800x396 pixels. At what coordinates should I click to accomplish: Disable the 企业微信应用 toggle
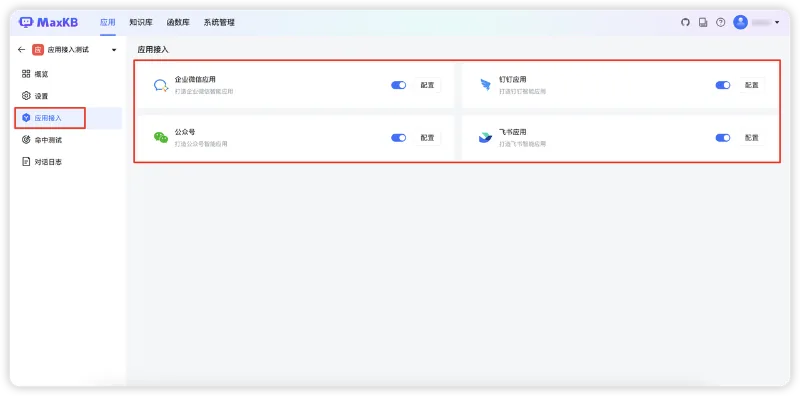[398, 85]
